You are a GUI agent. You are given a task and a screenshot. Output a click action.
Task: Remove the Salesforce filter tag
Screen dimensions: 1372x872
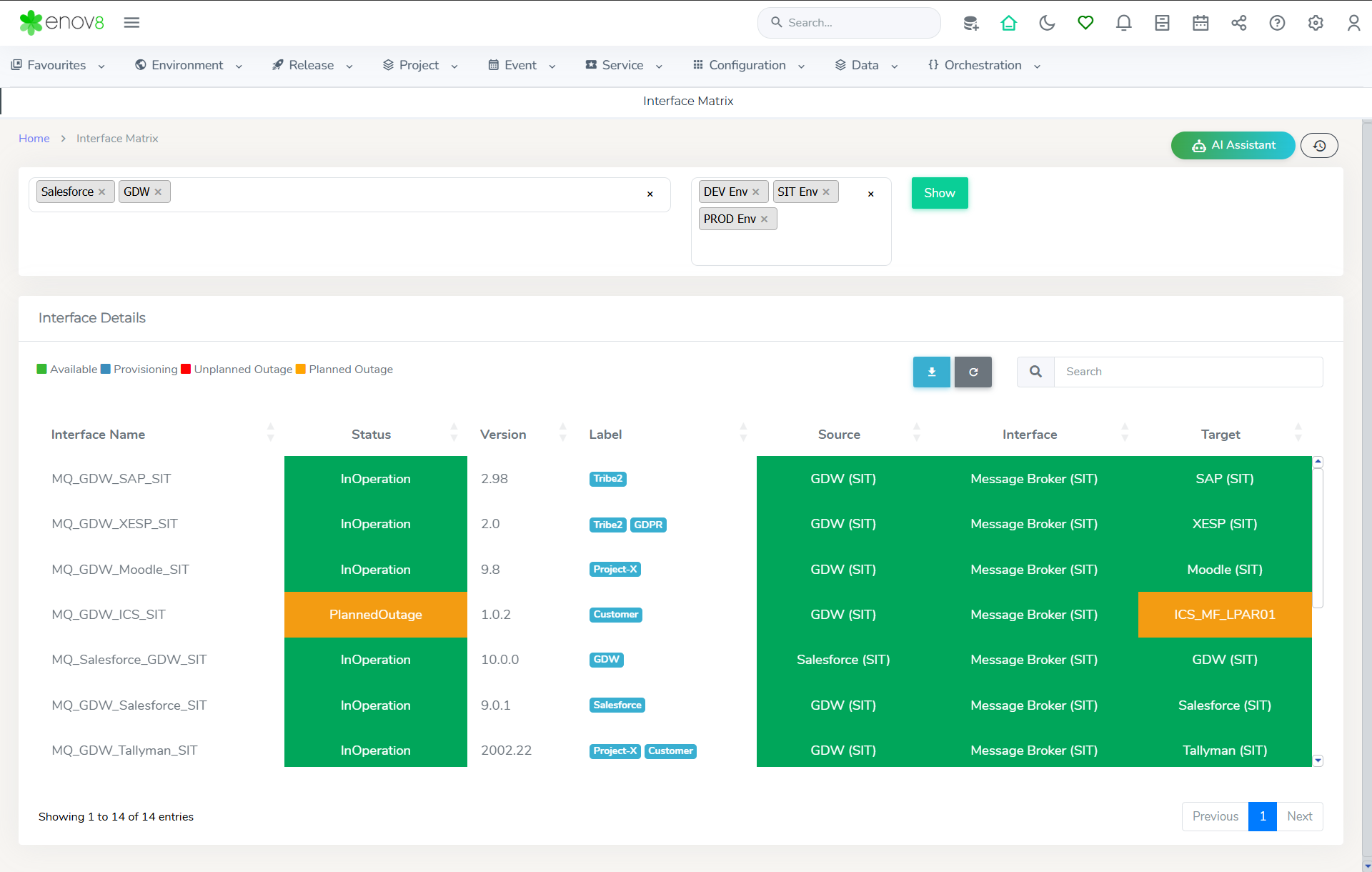pyautogui.click(x=102, y=192)
